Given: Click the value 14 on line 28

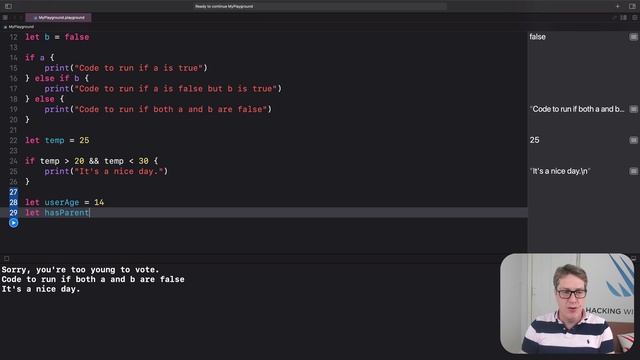Looking at the screenshot, I should (x=99, y=202).
